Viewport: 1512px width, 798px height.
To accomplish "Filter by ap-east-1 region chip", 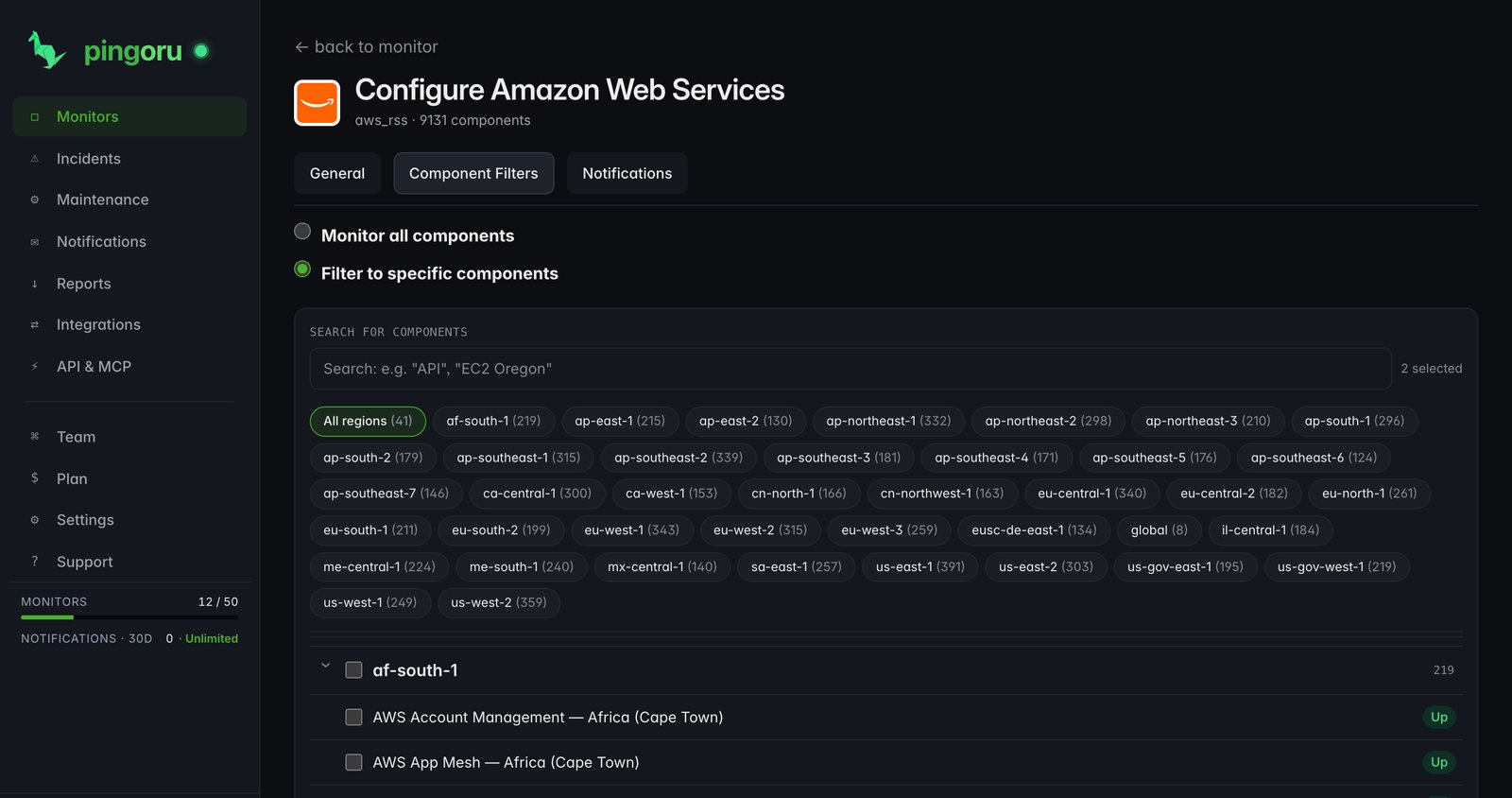I will click(620, 421).
